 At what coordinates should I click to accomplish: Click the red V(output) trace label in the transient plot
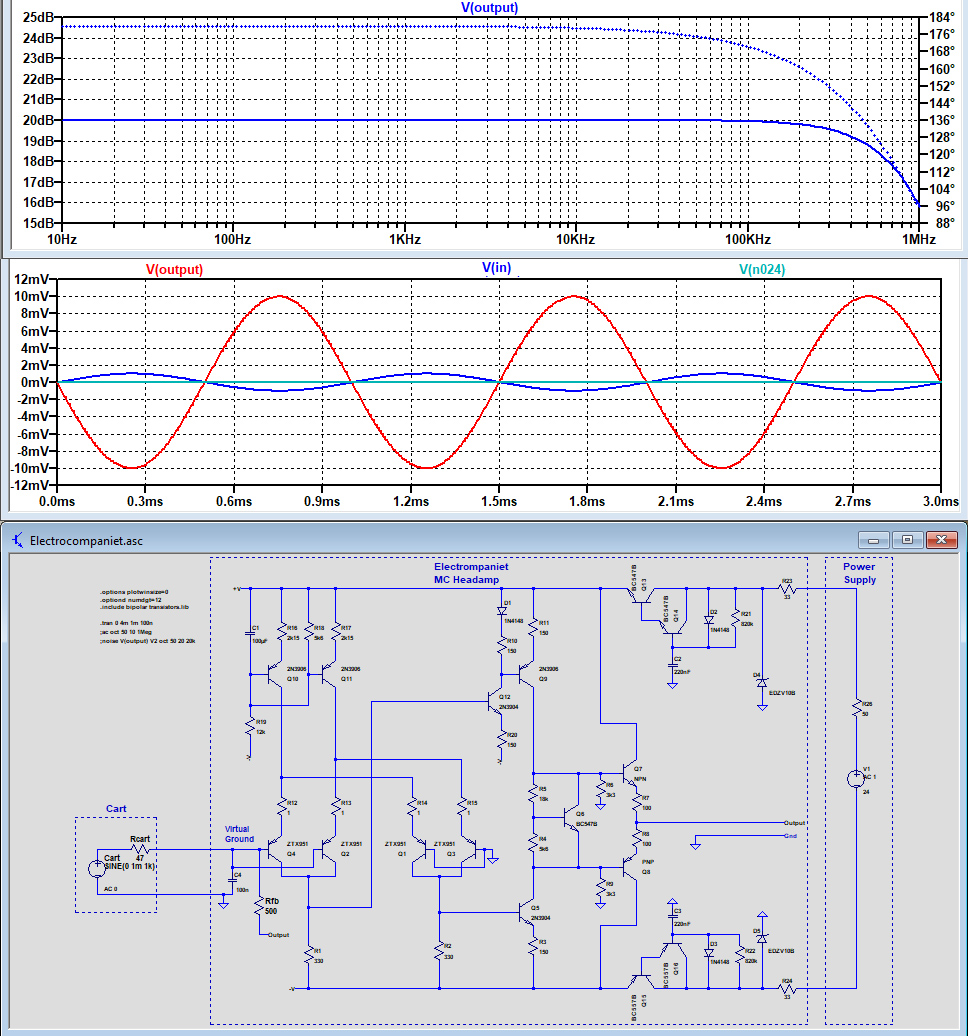click(x=174, y=270)
